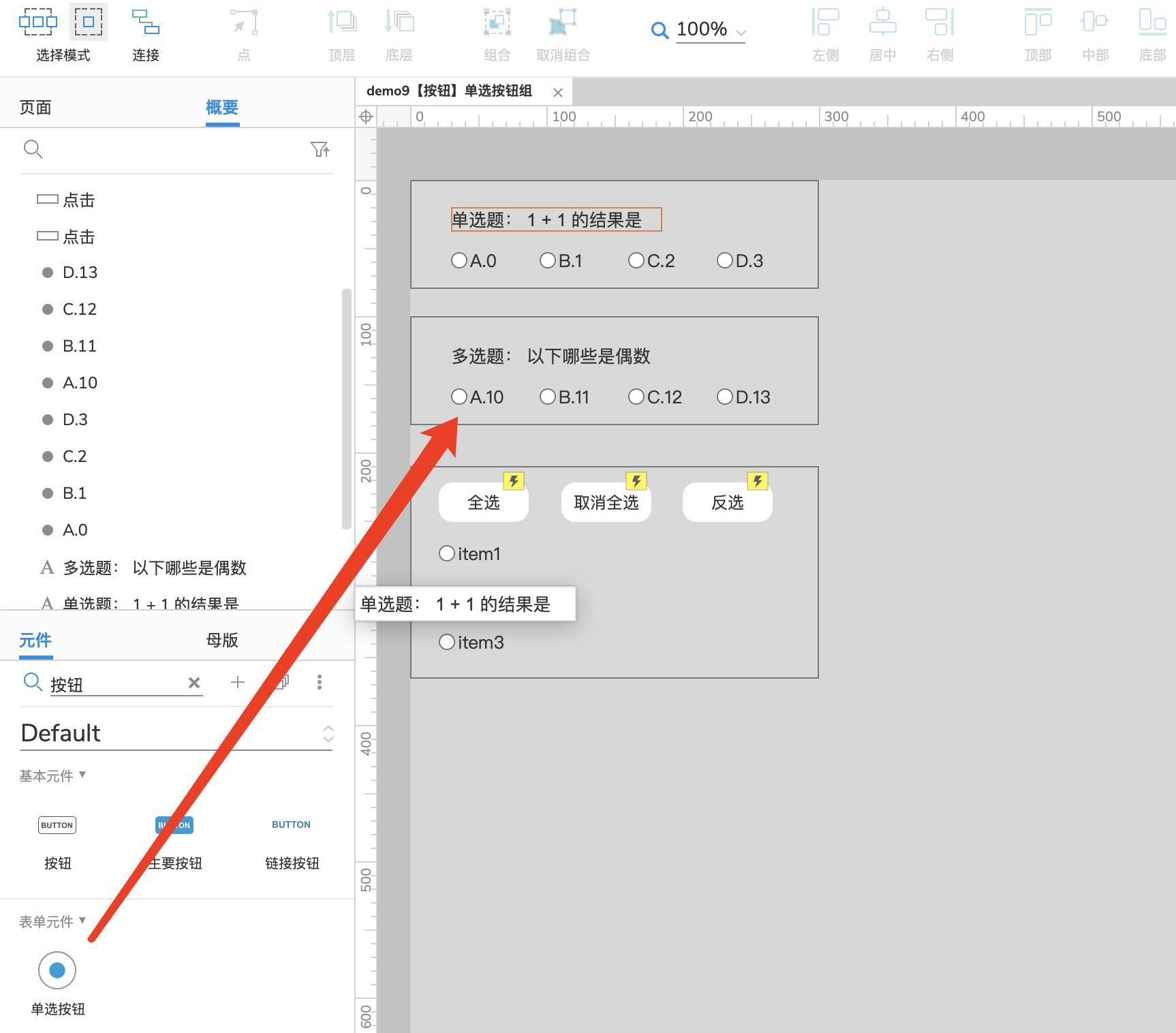Switch to the 页面 tab
The height and width of the screenshot is (1033, 1176).
point(35,107)
